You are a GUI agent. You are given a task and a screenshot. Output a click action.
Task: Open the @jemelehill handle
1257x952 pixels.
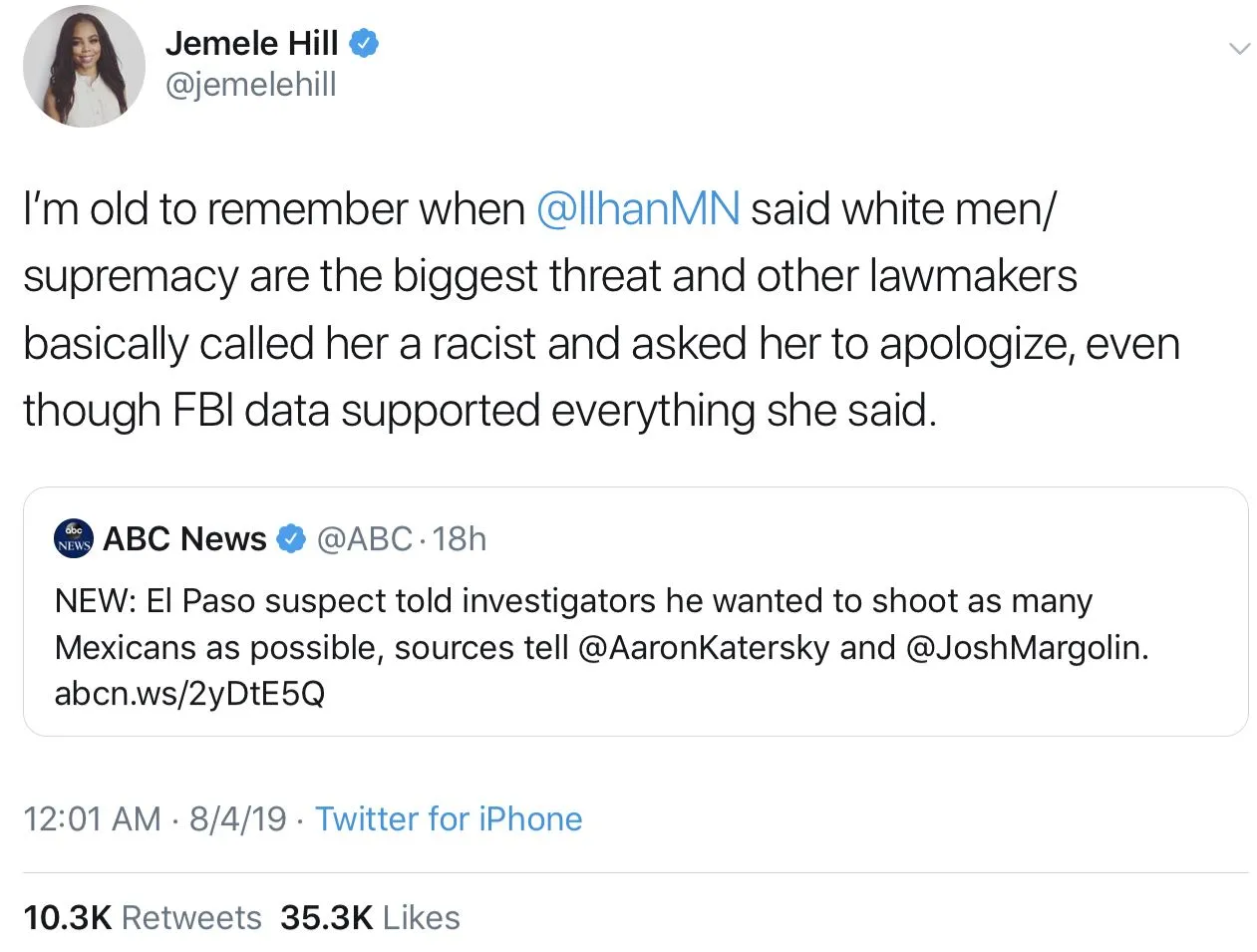[x=250, y=85]
